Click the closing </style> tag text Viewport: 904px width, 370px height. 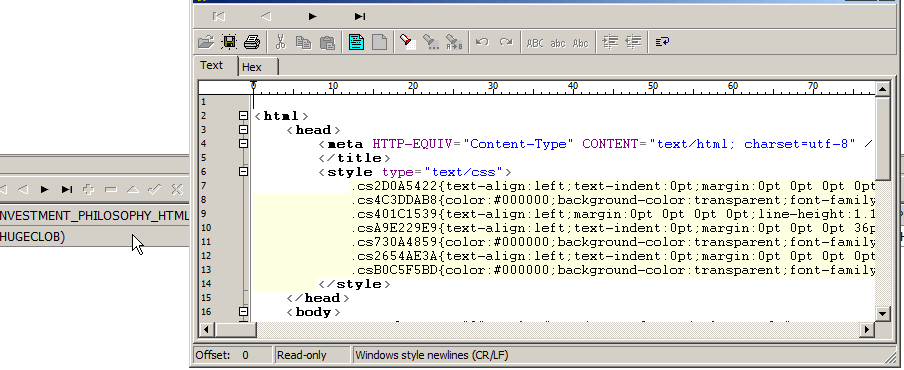(x=354, y=284)
